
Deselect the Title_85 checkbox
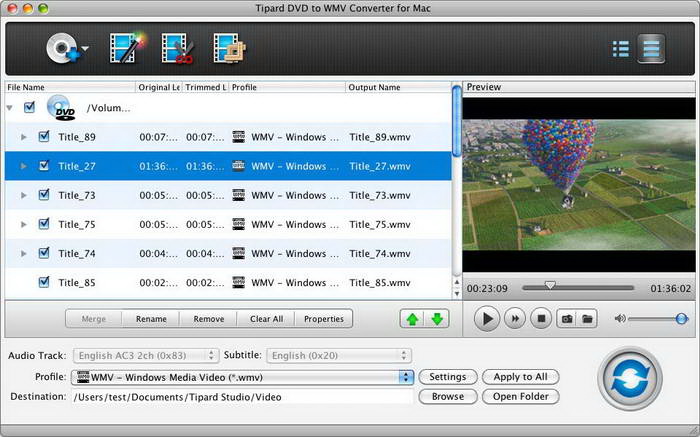pos(44,283)
